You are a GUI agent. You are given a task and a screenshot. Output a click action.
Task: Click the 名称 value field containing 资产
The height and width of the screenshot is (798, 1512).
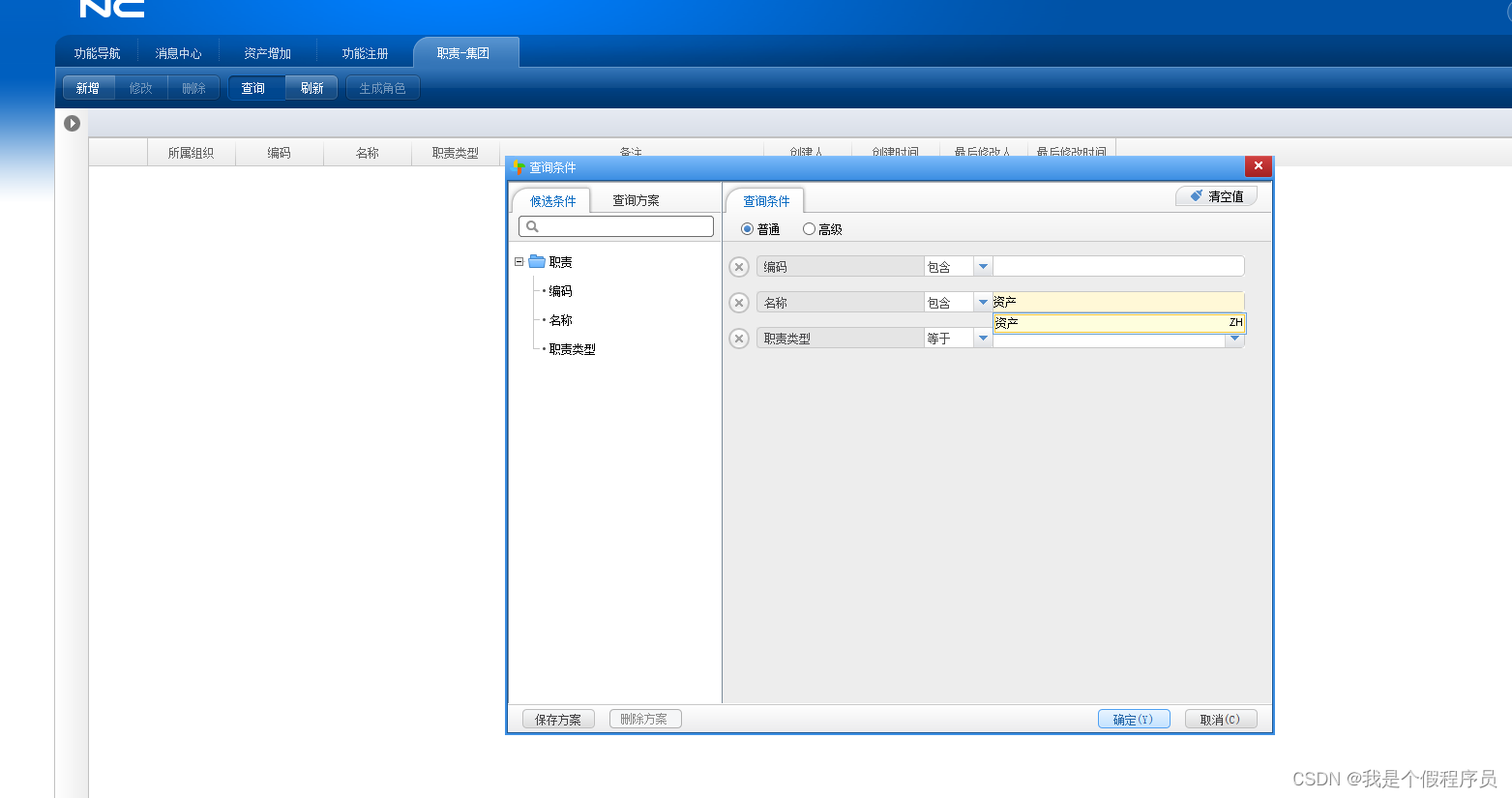1118,303
